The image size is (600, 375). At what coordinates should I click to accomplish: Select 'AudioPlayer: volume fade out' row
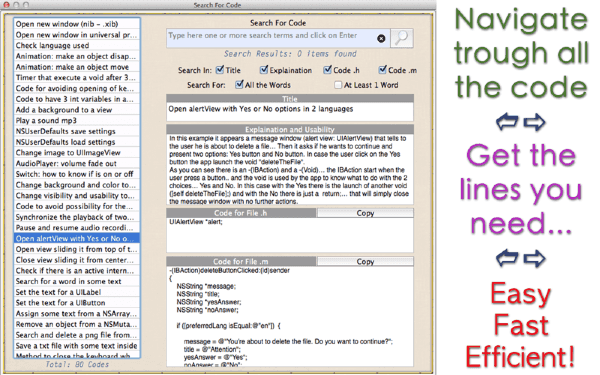click(77, 163)
